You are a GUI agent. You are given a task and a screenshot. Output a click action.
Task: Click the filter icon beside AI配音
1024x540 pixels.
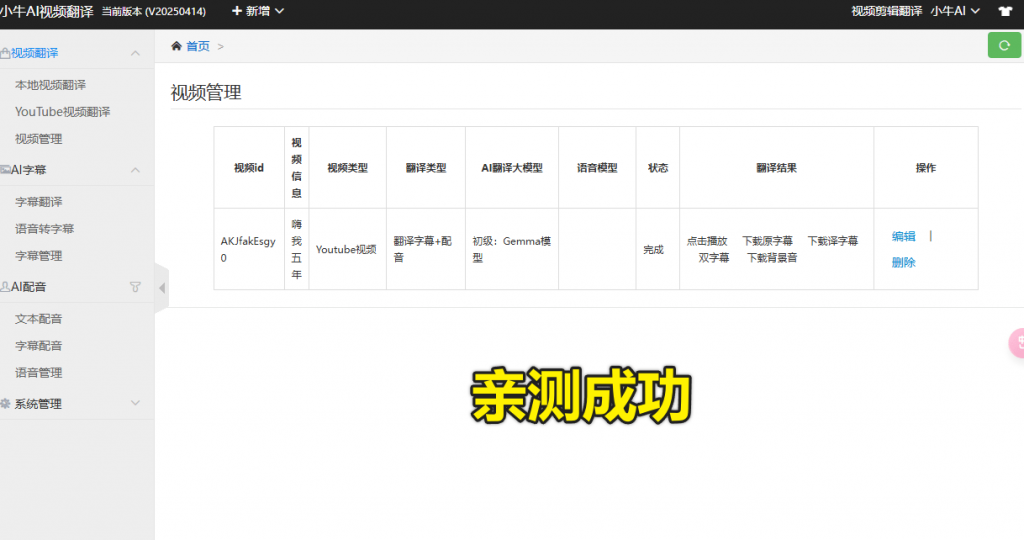click(x=135, y=287)
